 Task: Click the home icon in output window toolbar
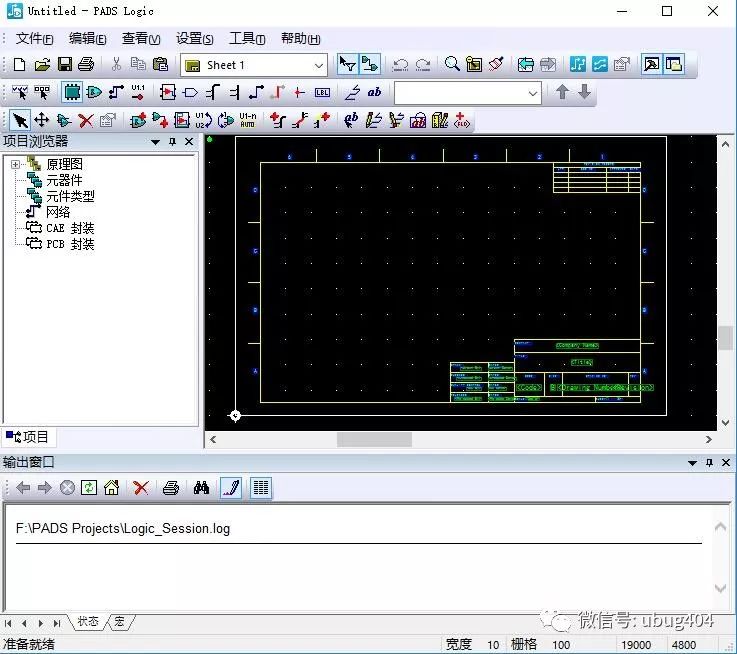click(x=111, y=488)
